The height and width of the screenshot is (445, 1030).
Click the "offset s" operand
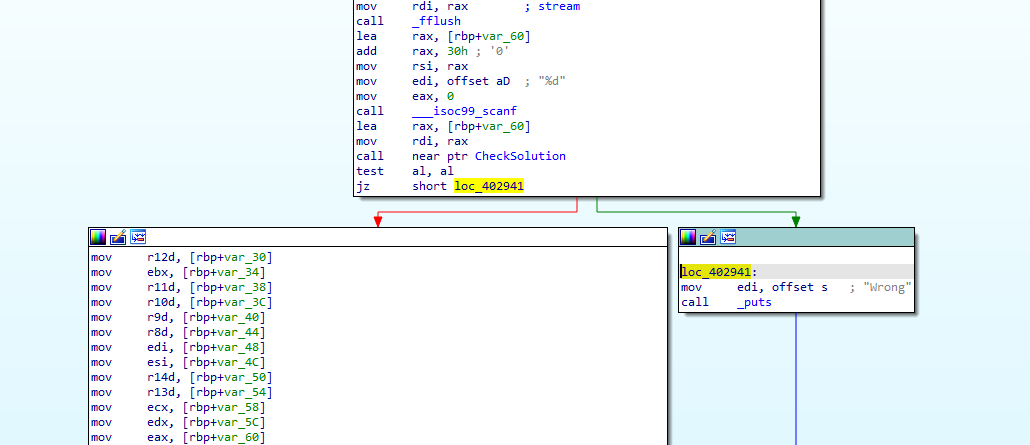(x=799, y=287)
